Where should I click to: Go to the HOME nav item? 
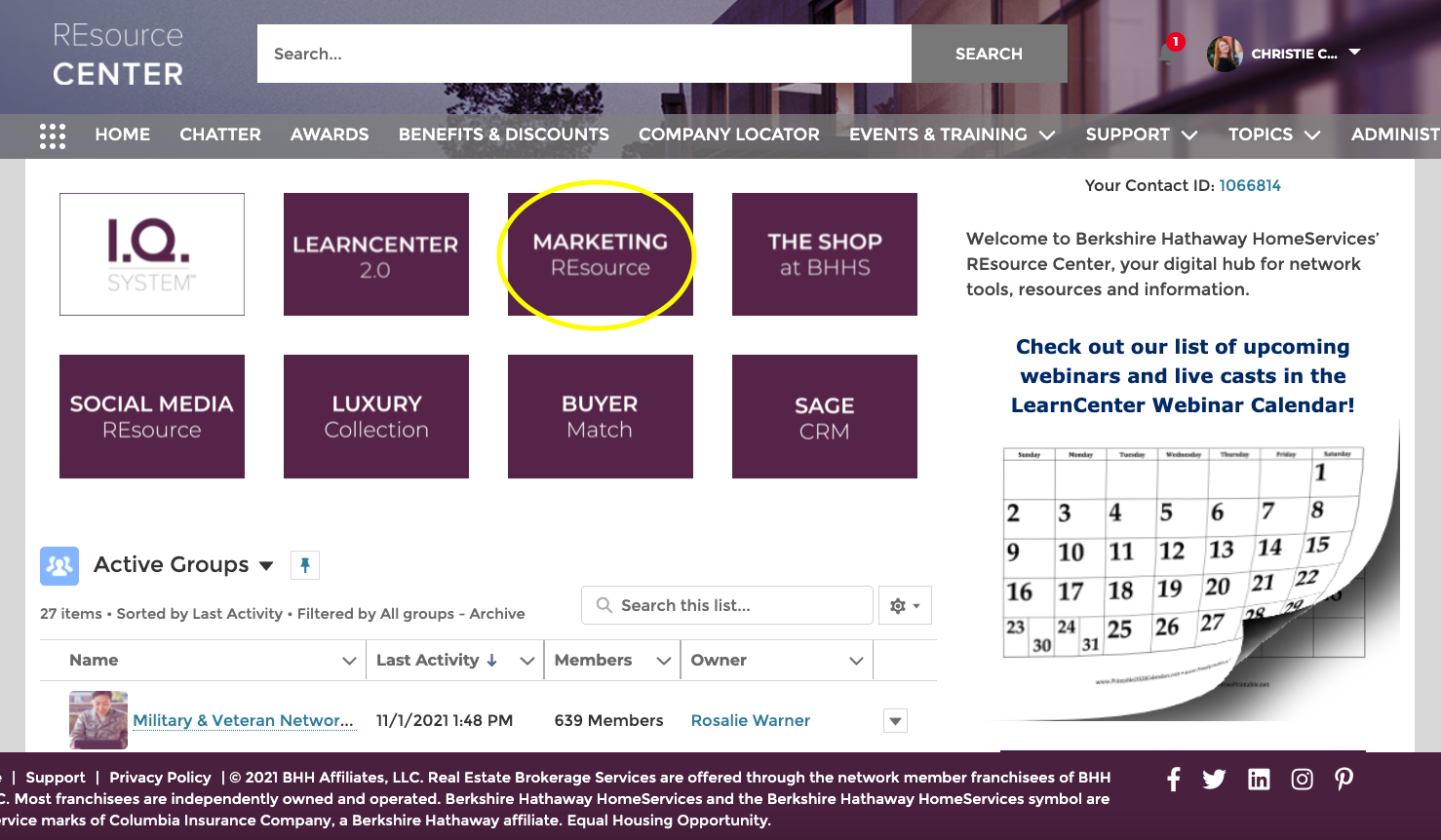[123, 134]
